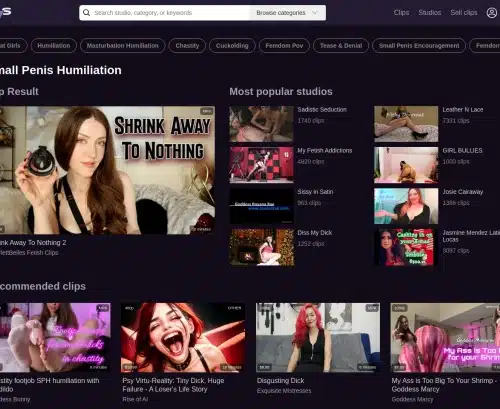Open the Josie Caraway studio link
This screenshot has height=409, width=500.
tap(463, 192)
